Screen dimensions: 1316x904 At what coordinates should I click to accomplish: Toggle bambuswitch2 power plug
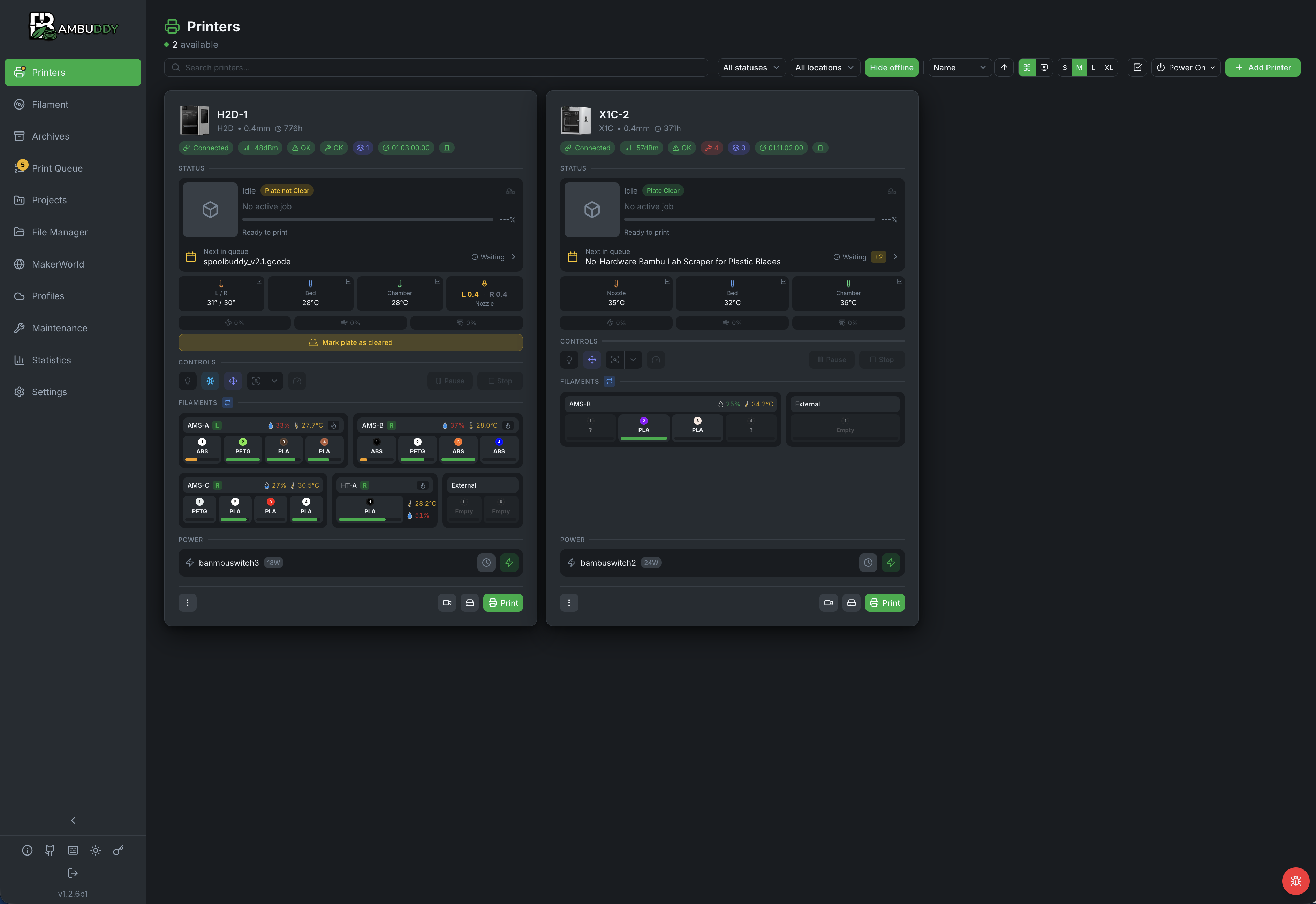pyautogui.click(x=891, y=563)
